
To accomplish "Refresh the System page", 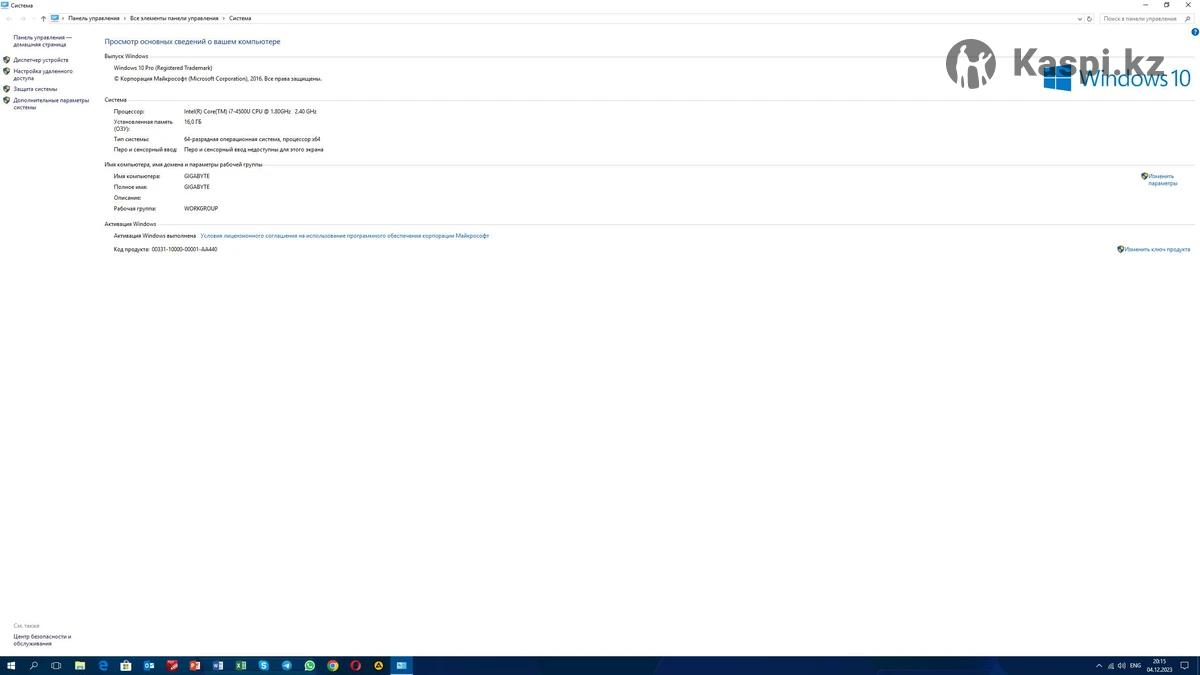I will click(x=1089, y=18).
